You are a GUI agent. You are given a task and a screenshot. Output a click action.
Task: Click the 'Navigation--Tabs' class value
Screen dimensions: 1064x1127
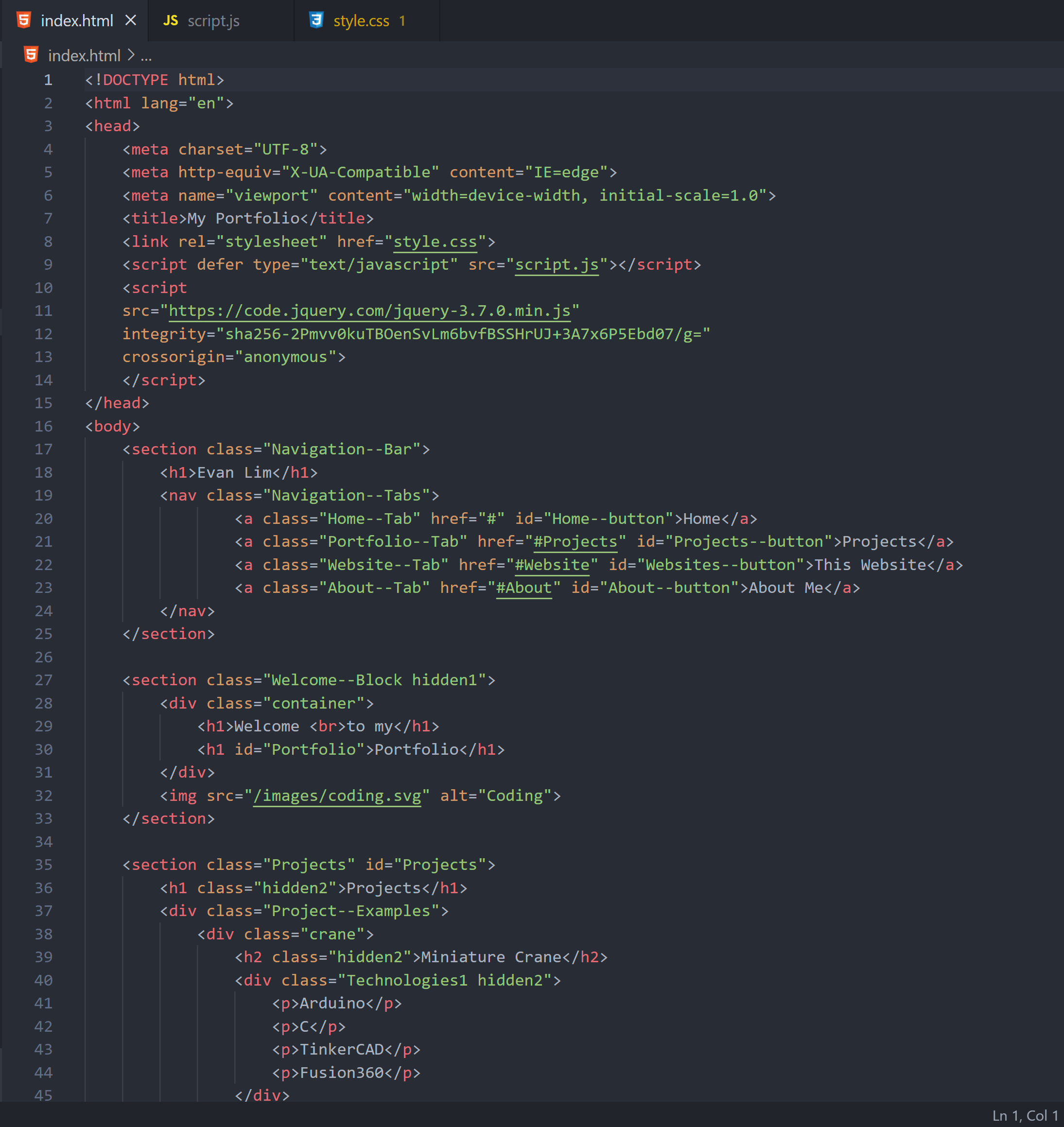pyautogui.click(x=346, y=496)
